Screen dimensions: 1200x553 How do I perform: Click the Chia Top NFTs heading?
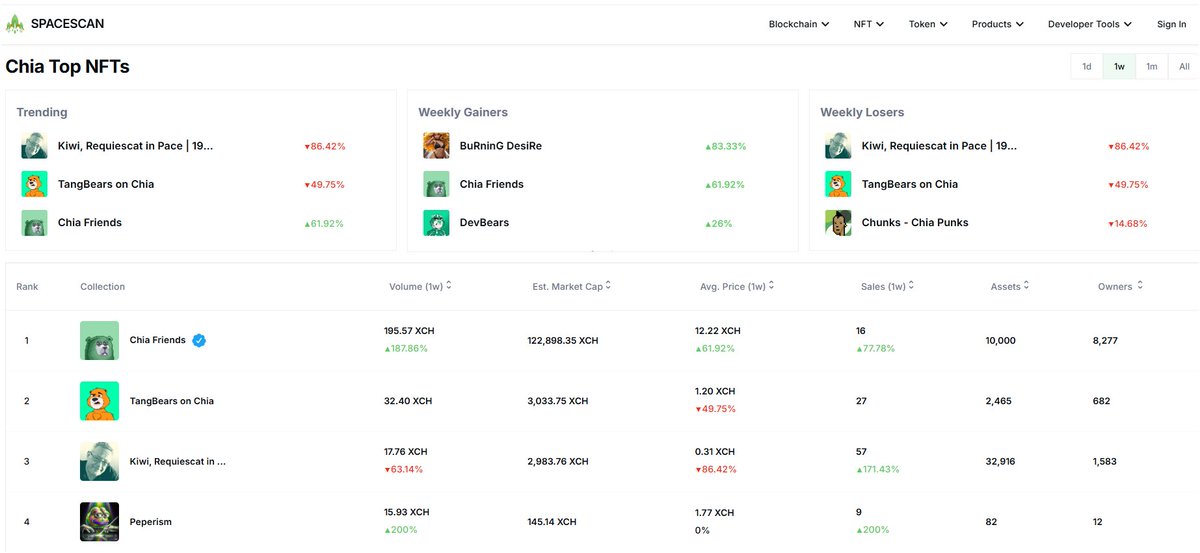(x=68, y=67)
